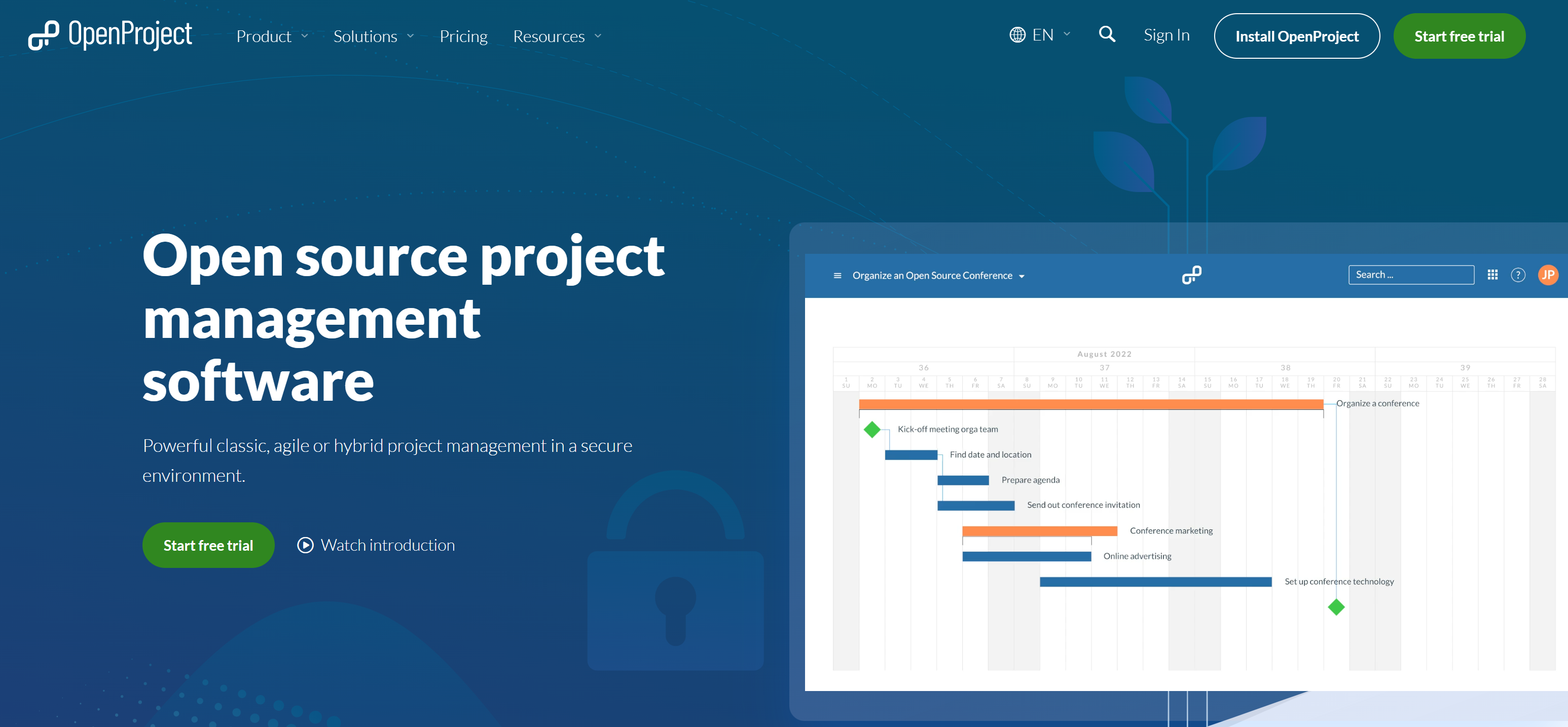Click the play button for Watch introduction
Viewport: 1568px width, 727px height.
point(306,545)
